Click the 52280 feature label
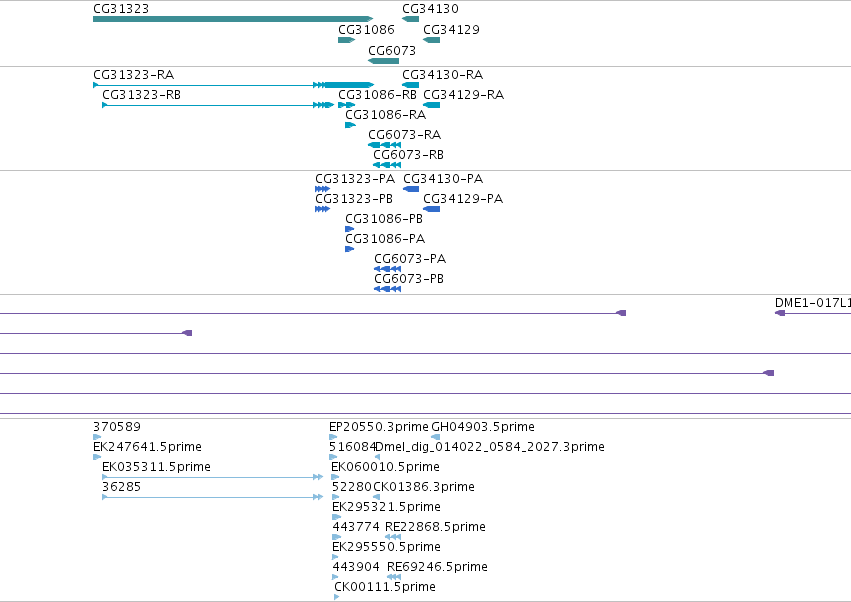 click(352, 487)
